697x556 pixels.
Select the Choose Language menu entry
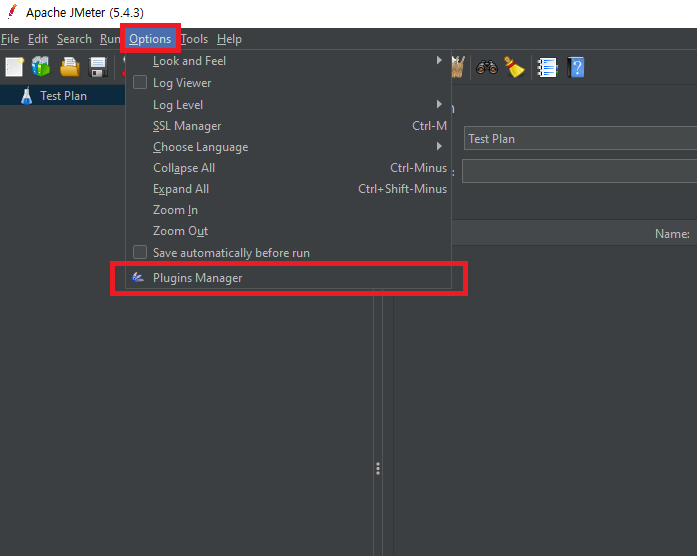tap(288, 147)
